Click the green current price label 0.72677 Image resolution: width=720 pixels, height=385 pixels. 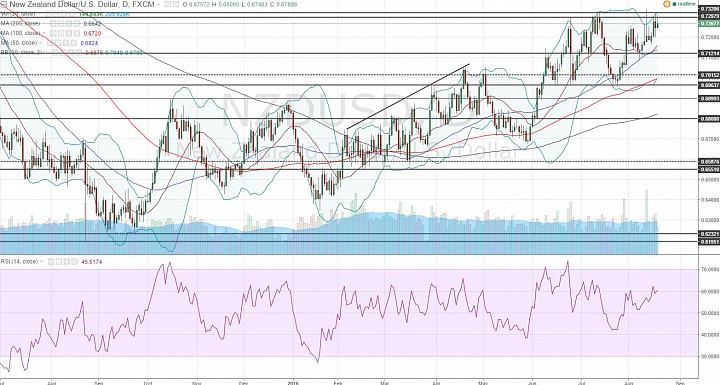[709, 23]
